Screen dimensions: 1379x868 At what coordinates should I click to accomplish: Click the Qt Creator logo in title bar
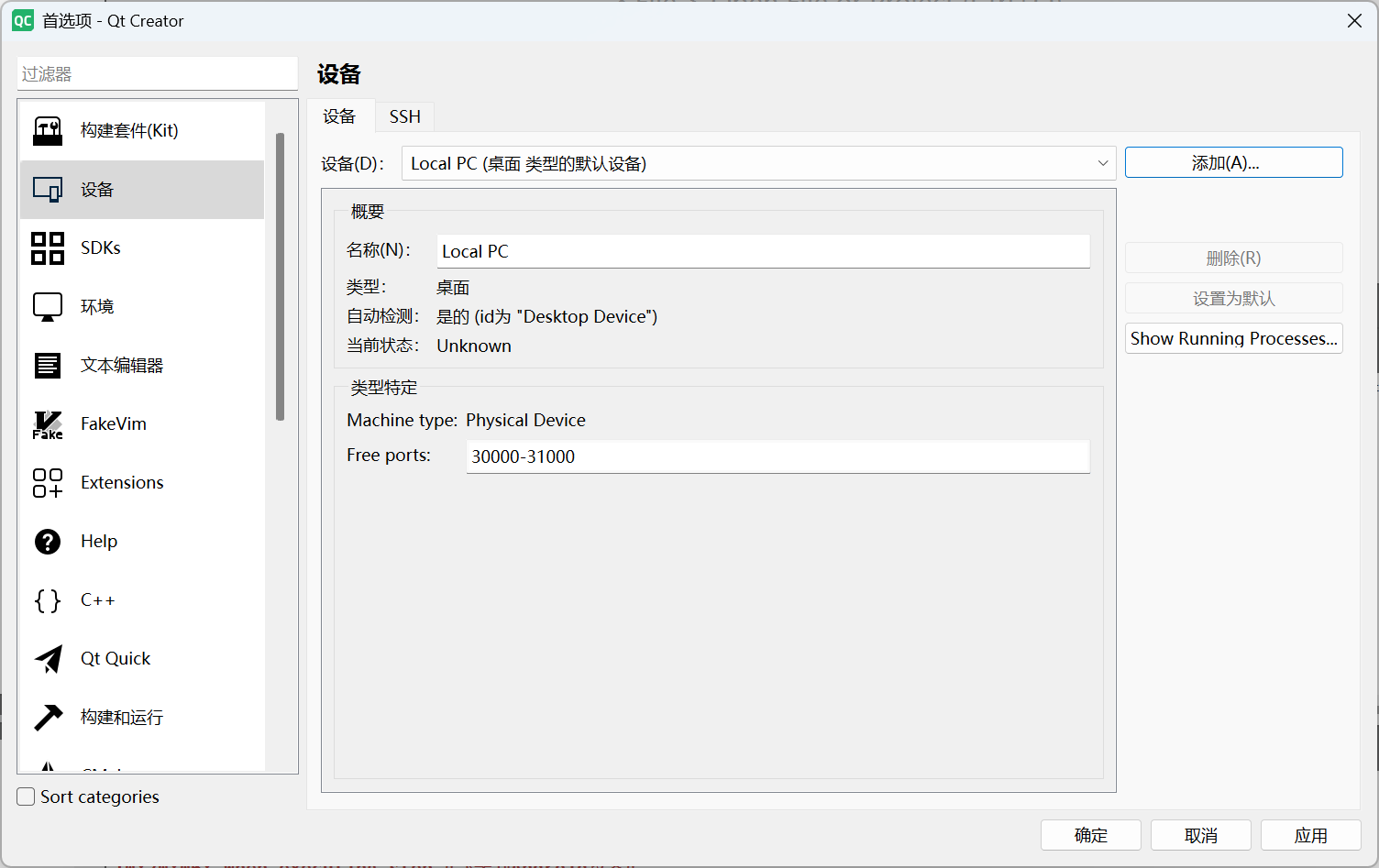pos(23,21)
